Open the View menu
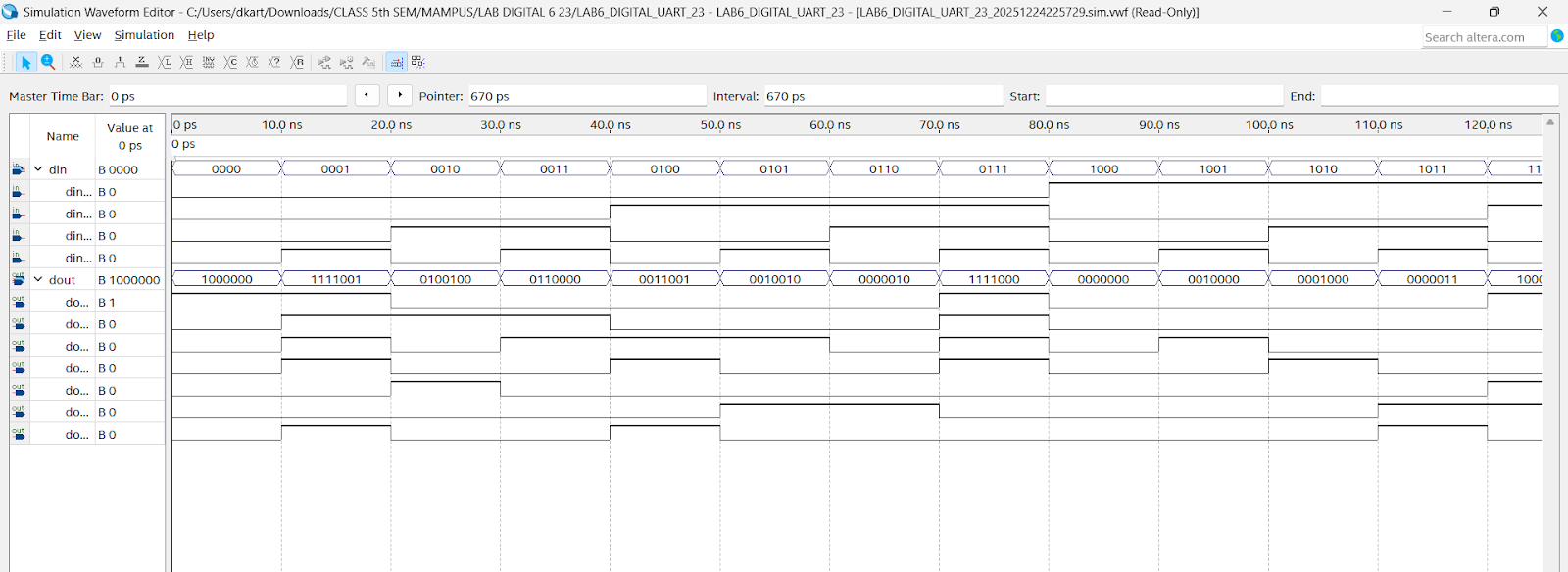1568x572 pixels. point(87,35)
